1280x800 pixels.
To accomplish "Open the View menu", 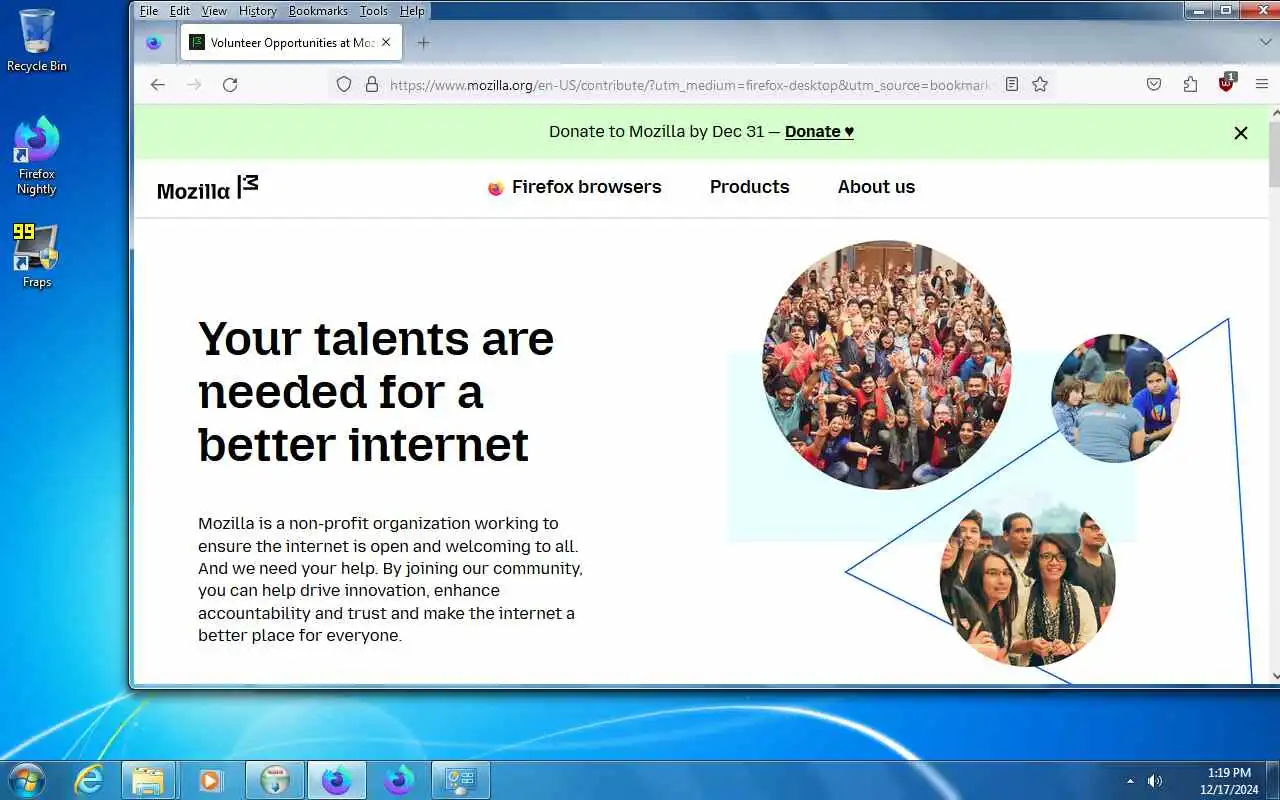I will pos(214,11).
